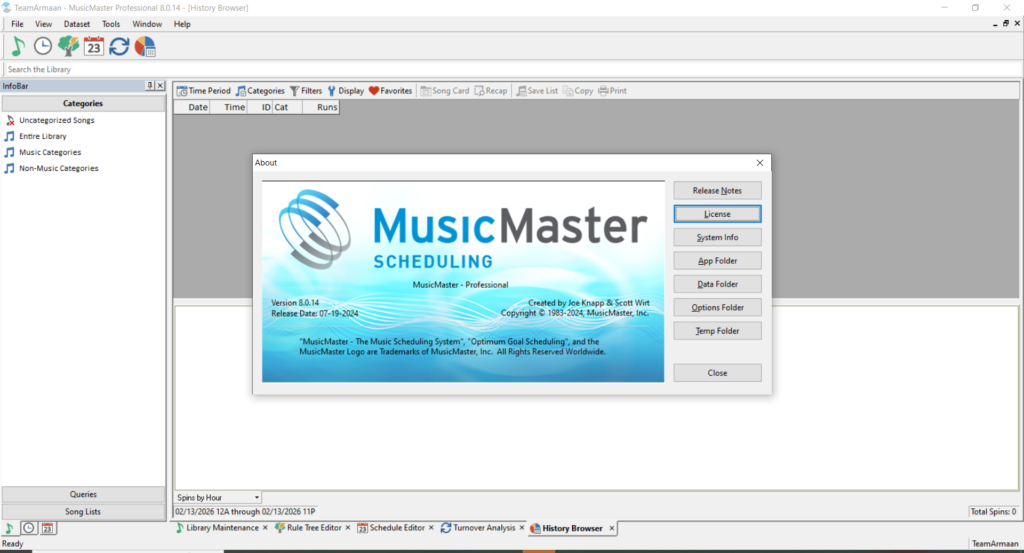Click Release Notes button in About dialog
This screenshot has width=1024, height=553.
717,191
